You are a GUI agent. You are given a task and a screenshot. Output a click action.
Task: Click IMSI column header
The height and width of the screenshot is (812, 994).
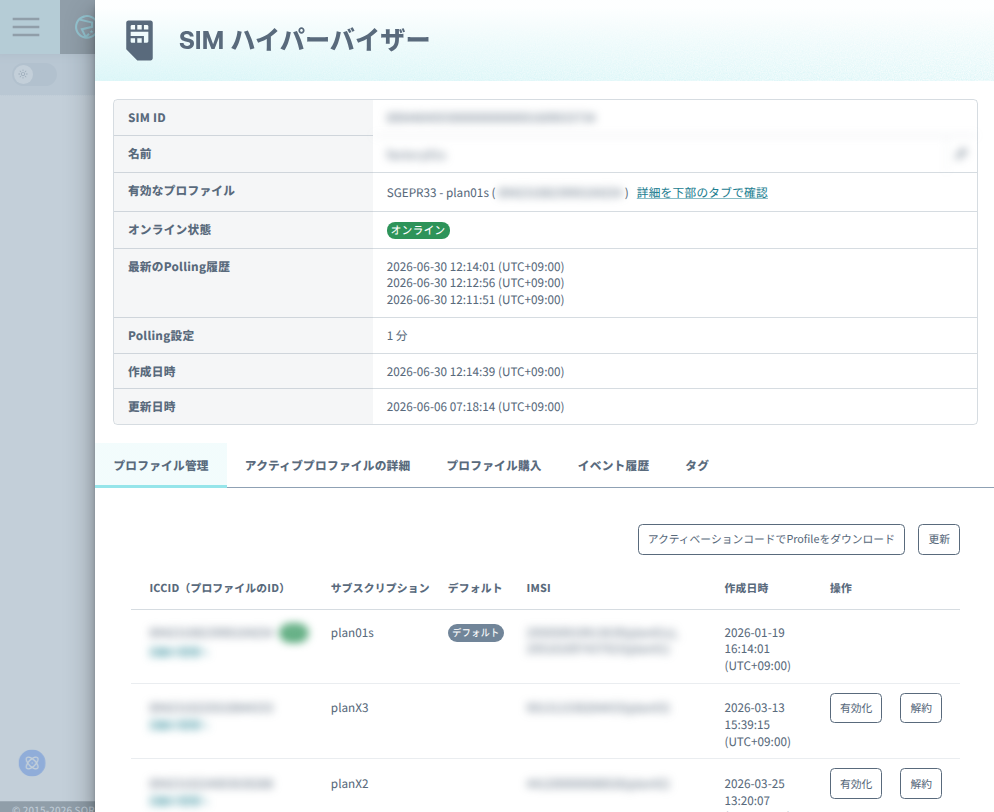point(538,588)
